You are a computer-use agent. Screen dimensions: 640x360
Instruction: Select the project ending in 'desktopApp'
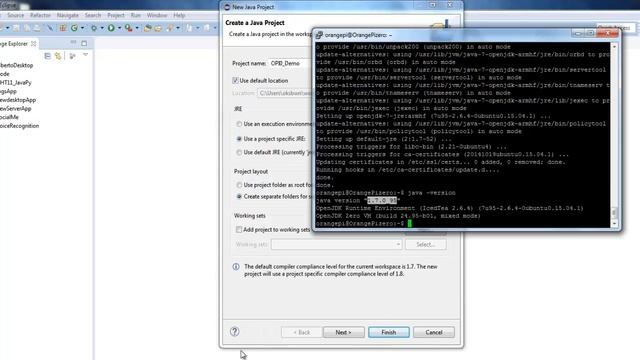pos(18,100)
